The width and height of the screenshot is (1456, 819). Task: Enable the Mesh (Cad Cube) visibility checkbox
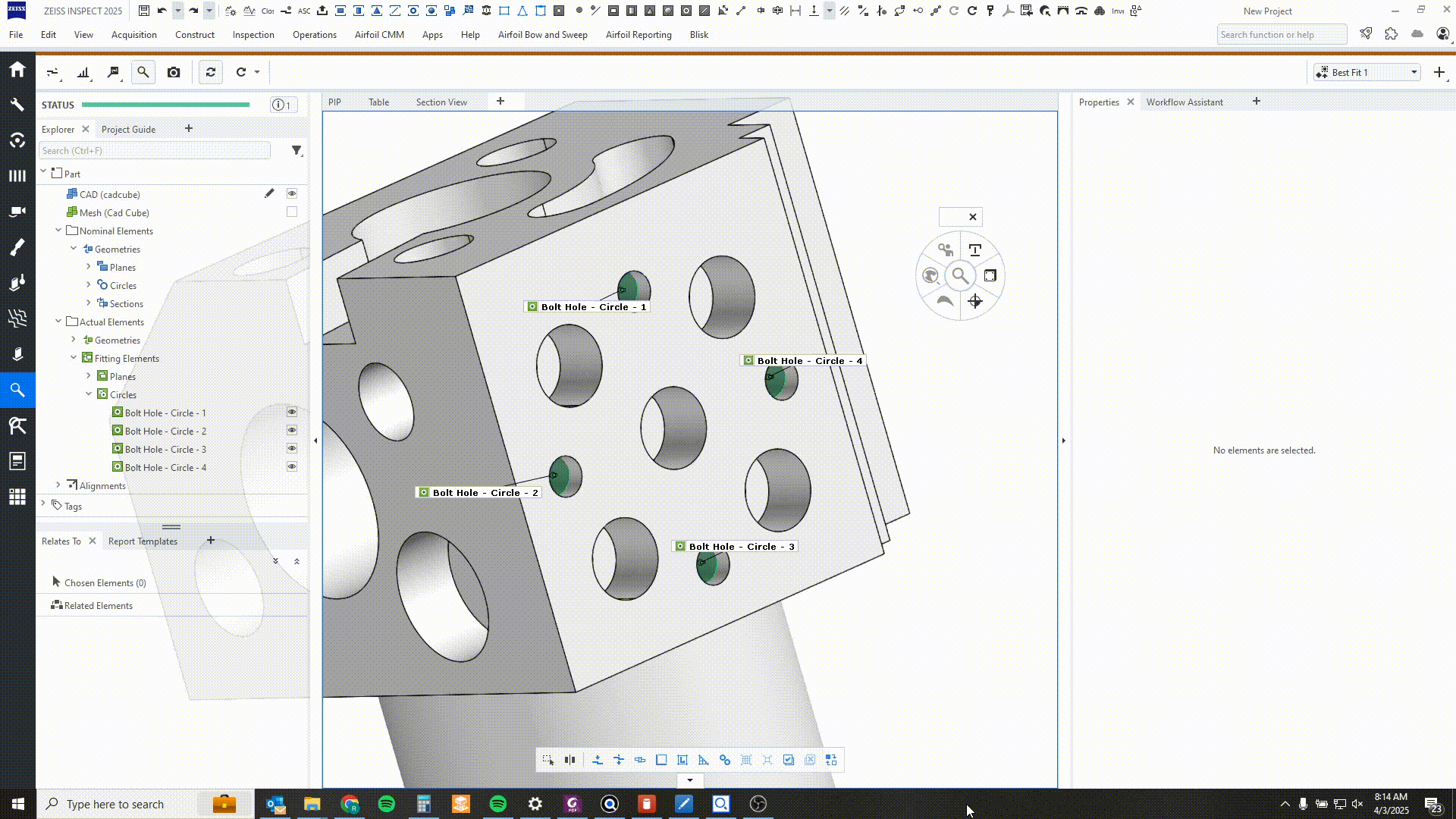pyautogui.click(x=291, y=212)
